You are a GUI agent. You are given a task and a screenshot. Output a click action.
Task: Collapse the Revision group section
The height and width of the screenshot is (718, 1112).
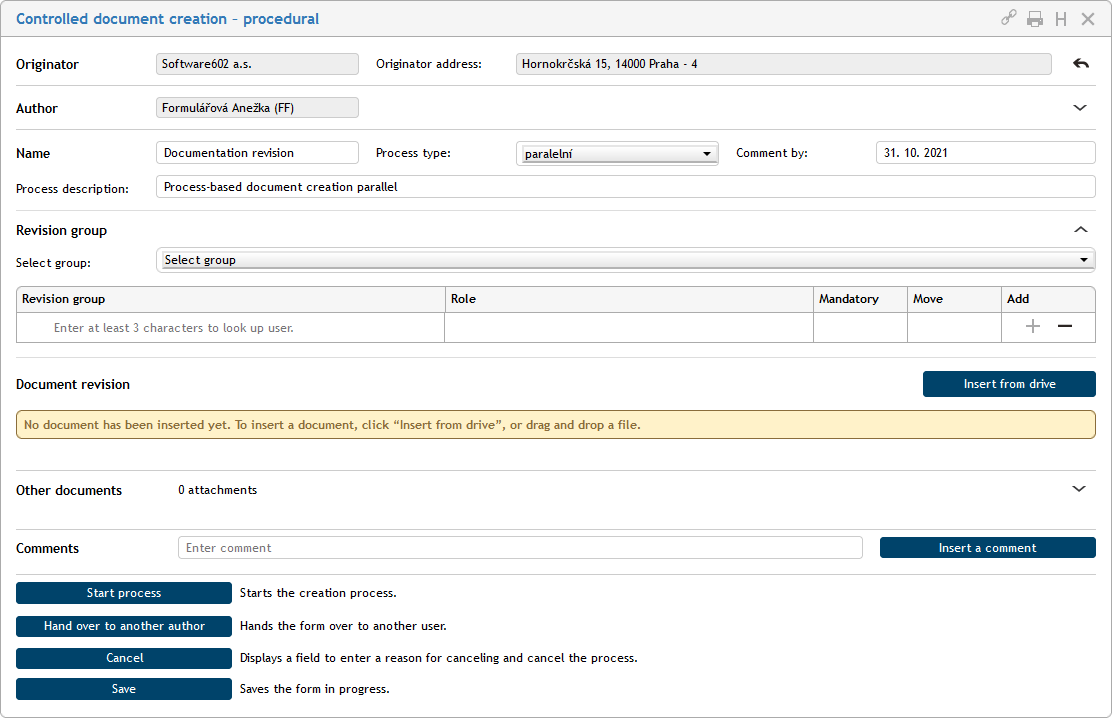[1080, 230]
